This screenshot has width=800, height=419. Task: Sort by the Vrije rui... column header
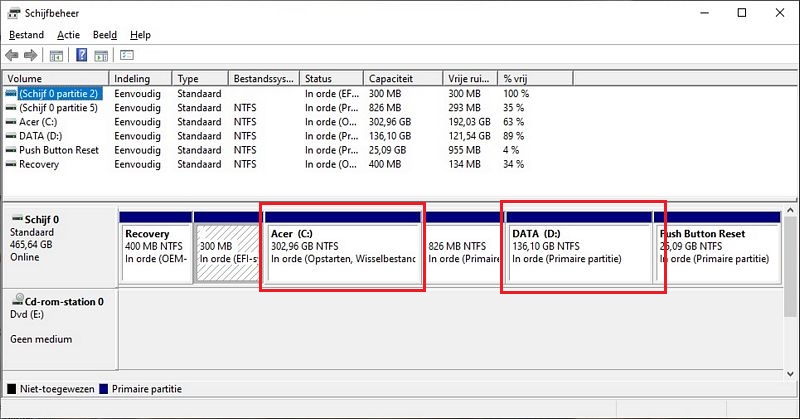pos(470,79)
